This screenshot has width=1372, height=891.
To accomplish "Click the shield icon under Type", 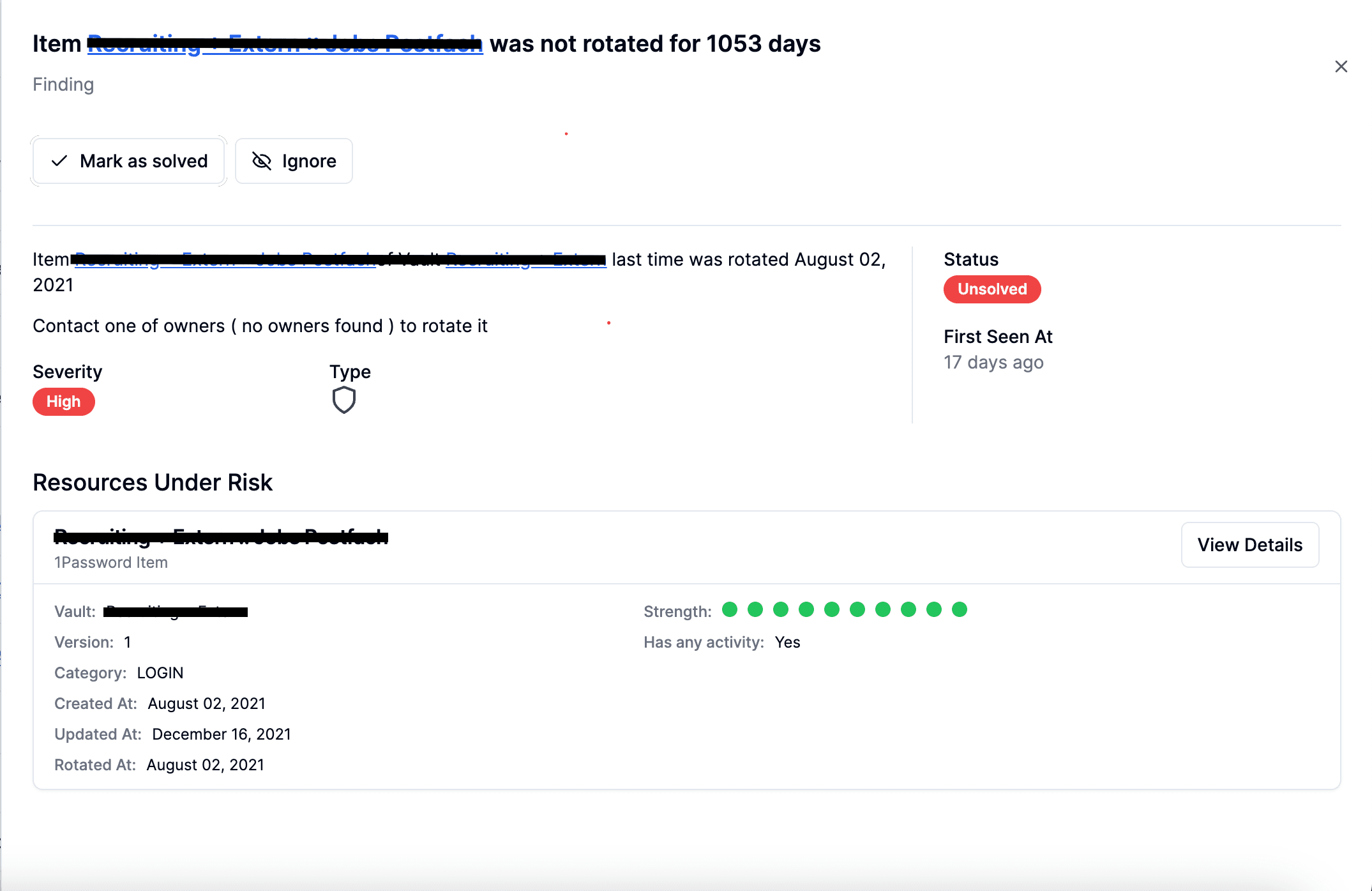I will click(343, 400).
